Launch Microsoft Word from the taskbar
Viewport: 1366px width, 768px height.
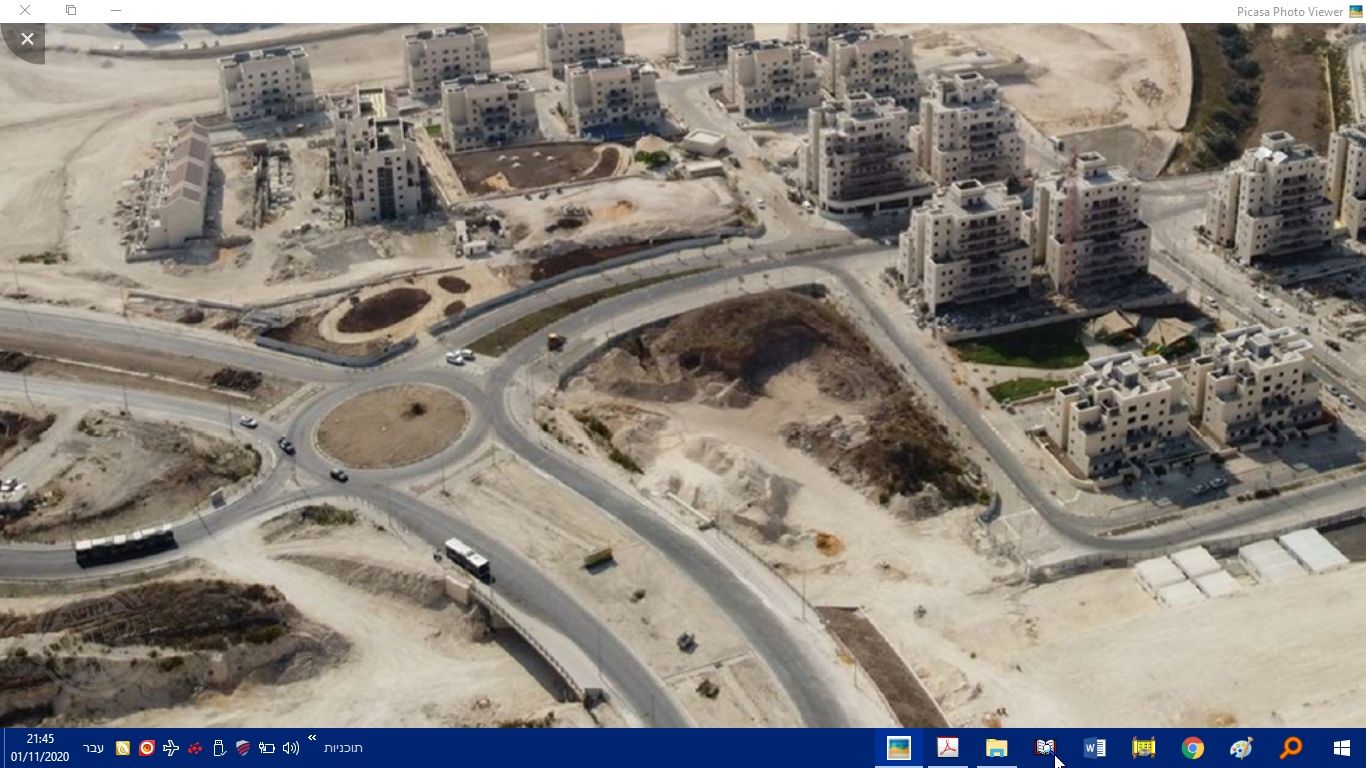tap(1094, 748)
